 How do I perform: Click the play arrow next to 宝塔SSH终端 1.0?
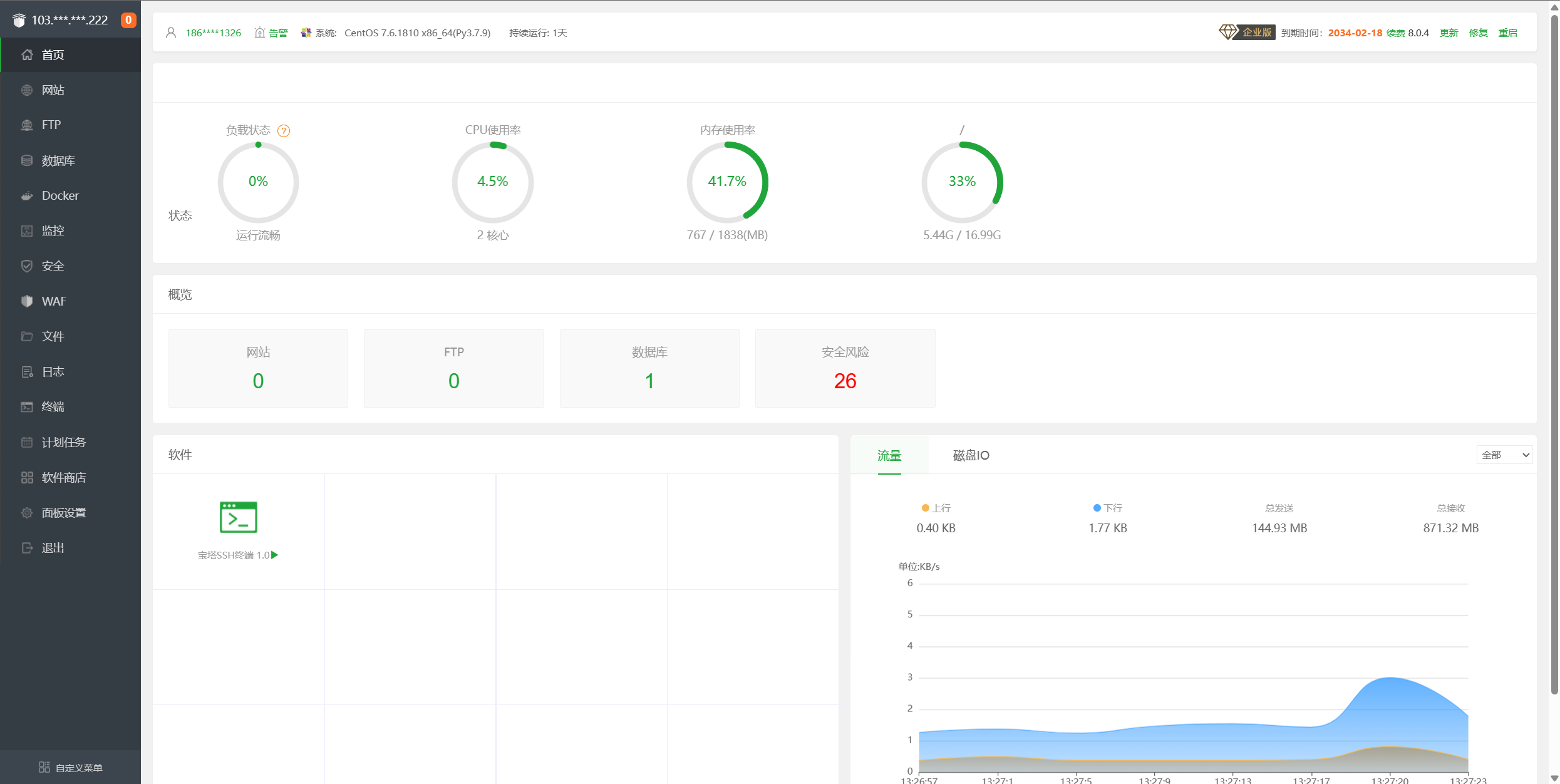[274, 555]
